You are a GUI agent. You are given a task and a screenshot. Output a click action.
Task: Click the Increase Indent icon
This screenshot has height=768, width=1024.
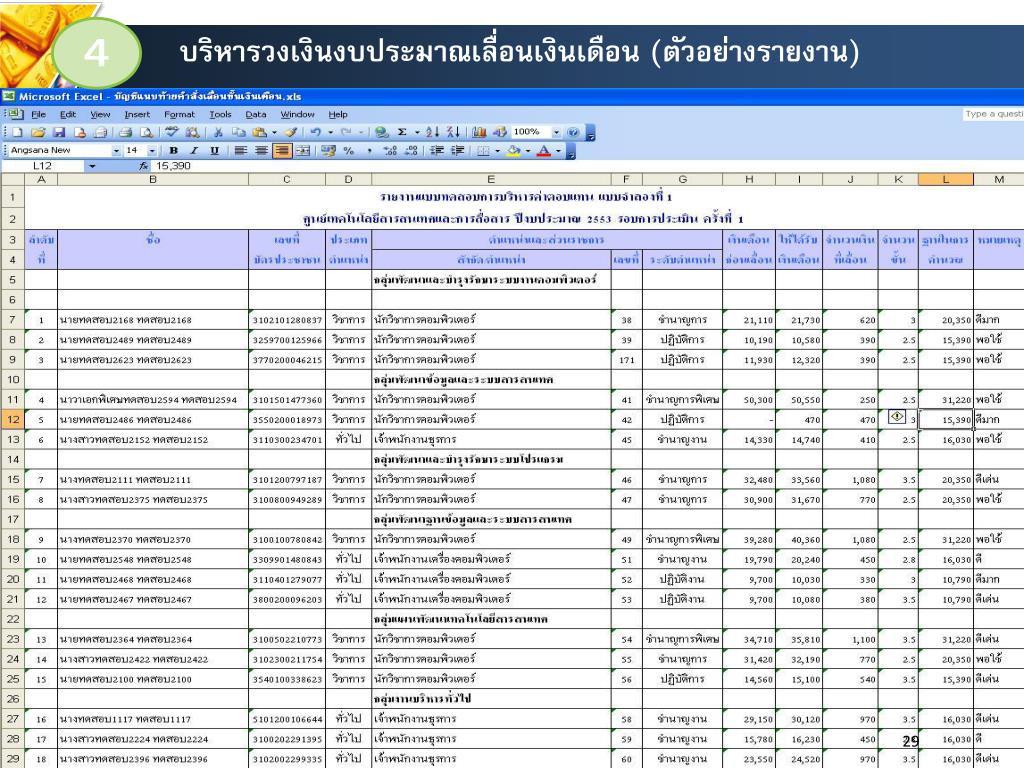458,150
